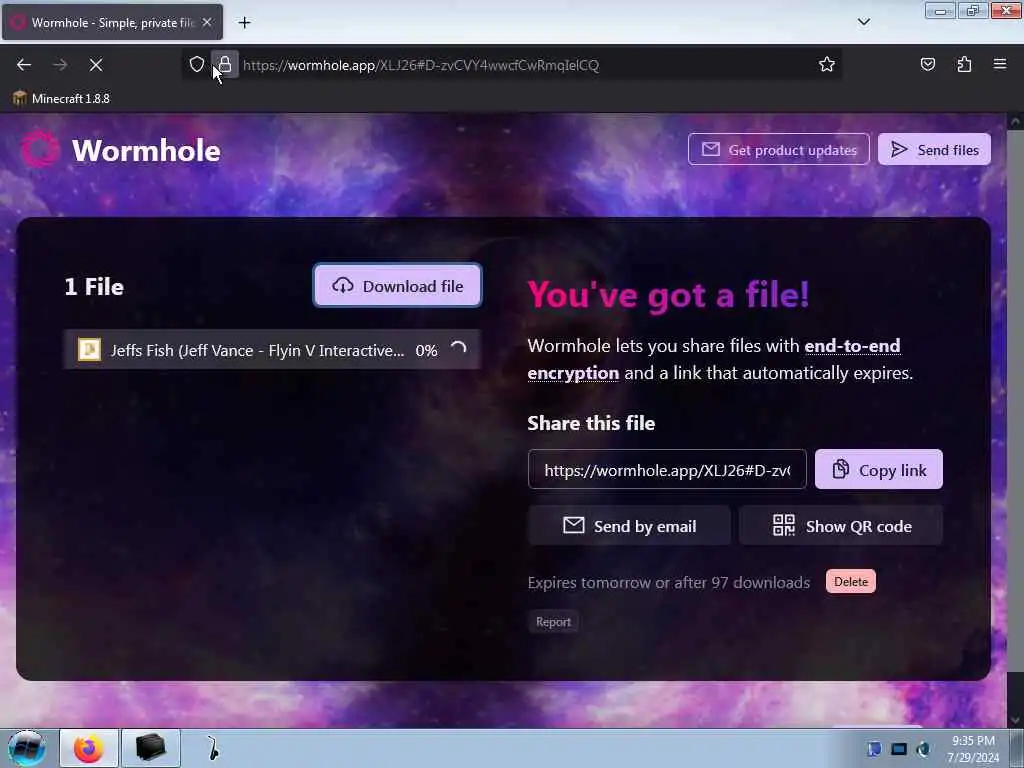Click the Wormhole title text
This screenshot has width=1024, height=768.
(x=146, y=150)
